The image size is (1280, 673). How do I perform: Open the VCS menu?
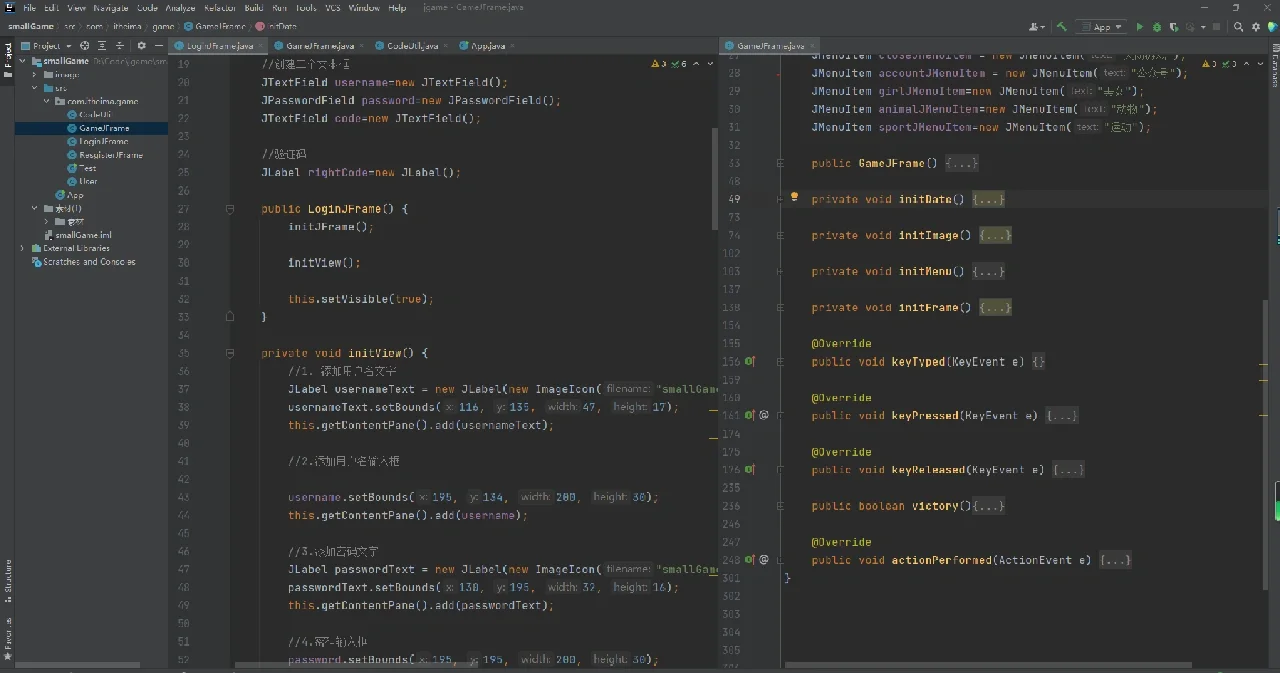(332, 8)
